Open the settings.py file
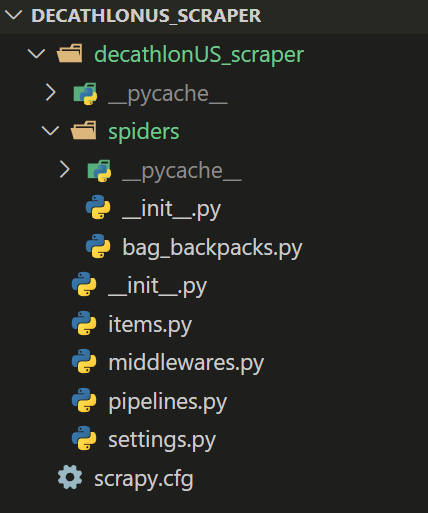The width and height of the screenshot is (428, 513). pos(162,440)
